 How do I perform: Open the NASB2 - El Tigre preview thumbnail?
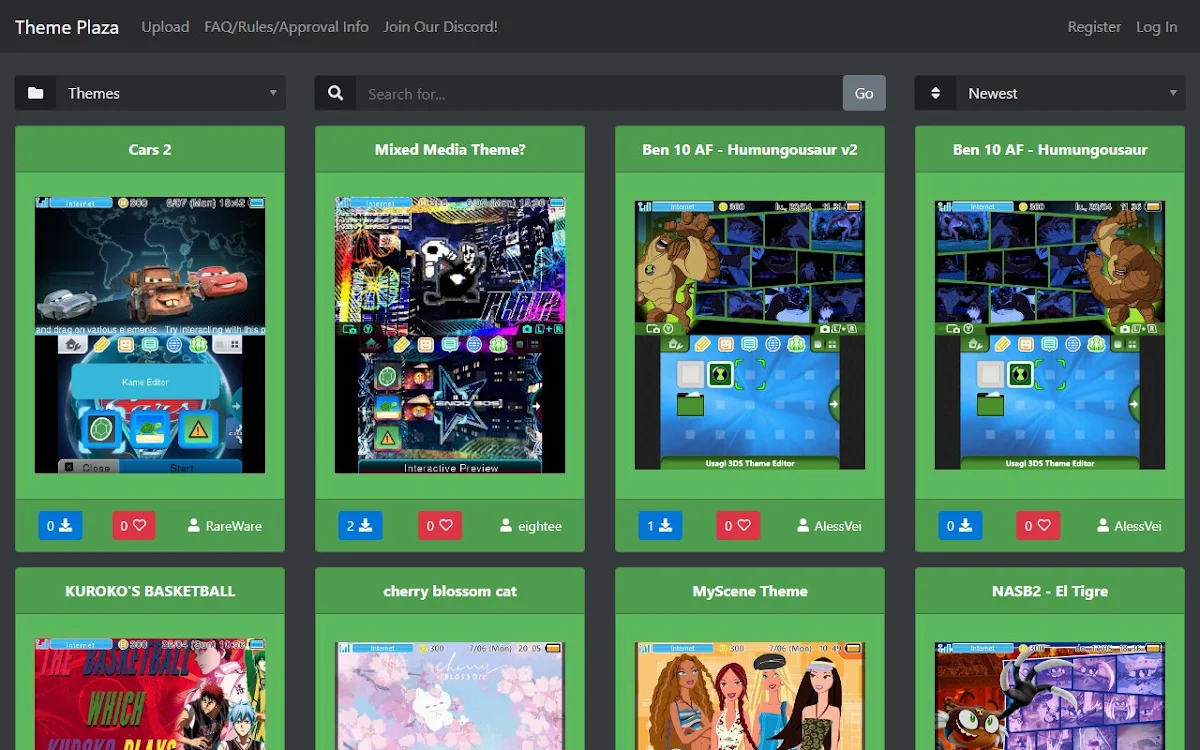1050,695
